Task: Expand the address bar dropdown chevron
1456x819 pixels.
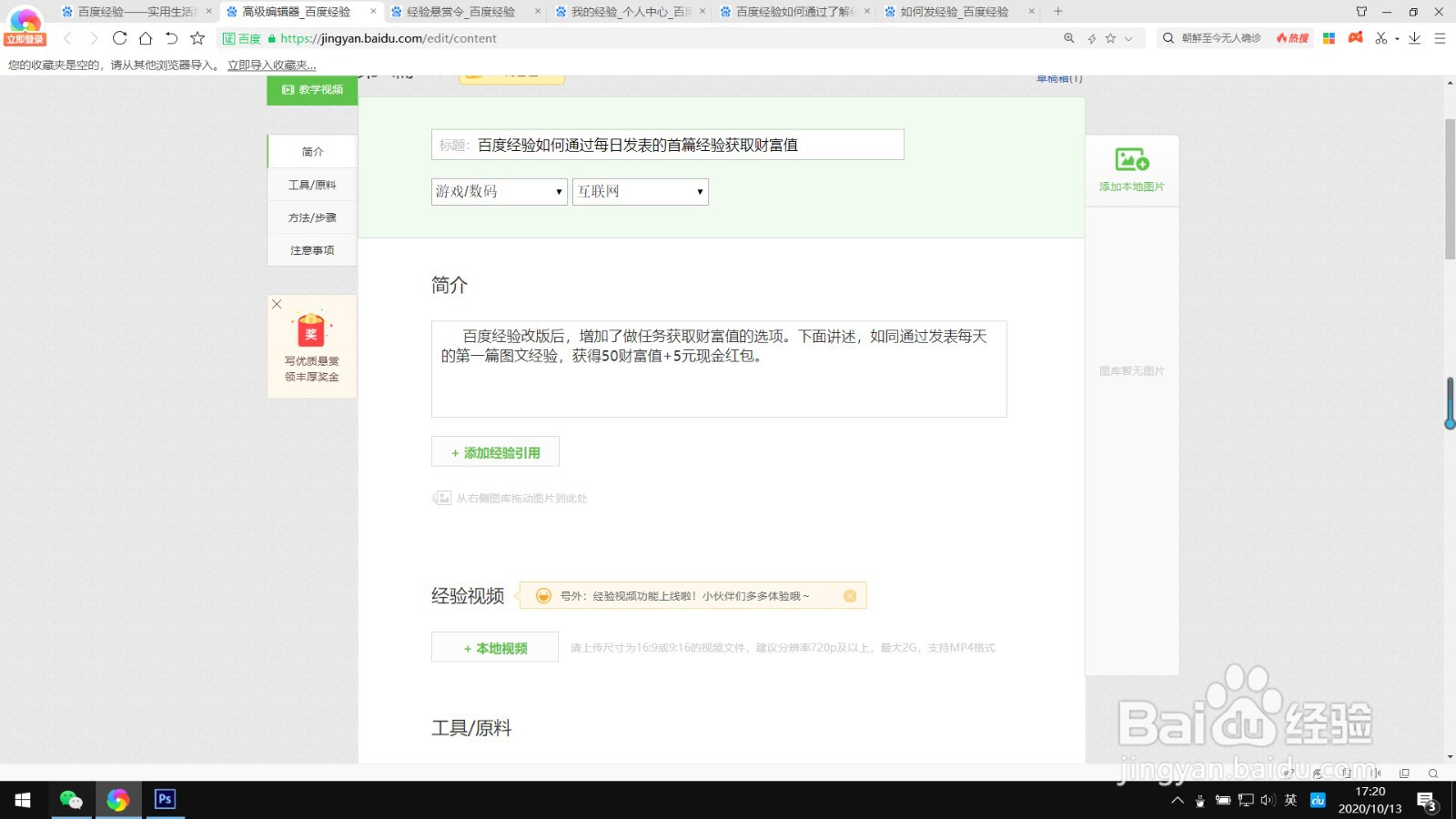Action: [x=1128, y=38]
